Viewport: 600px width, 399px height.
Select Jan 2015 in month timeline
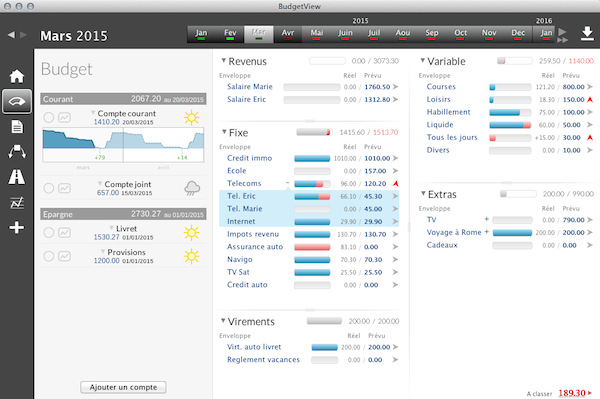201,34
